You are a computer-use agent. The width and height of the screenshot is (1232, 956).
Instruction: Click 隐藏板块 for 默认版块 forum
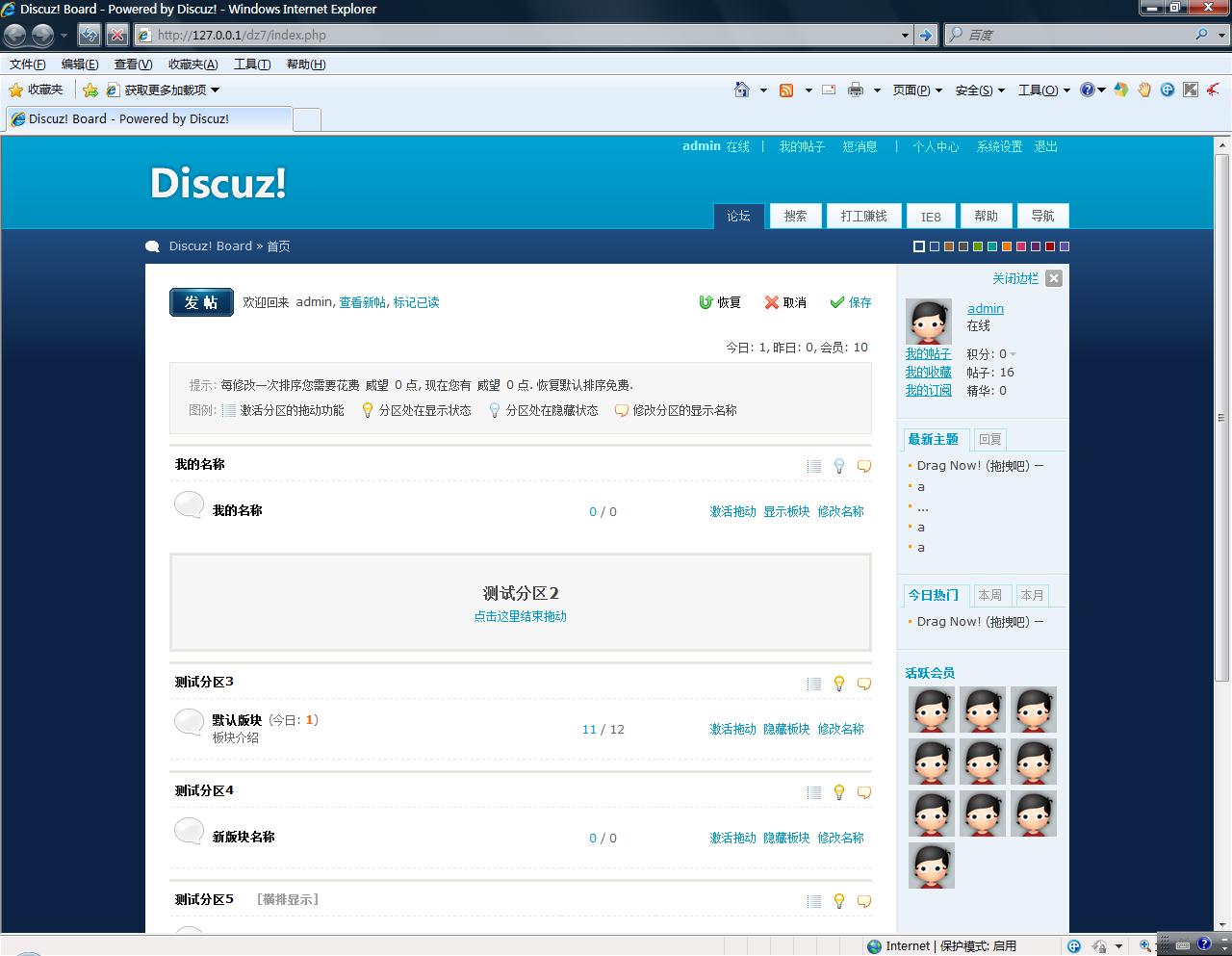[x=786, y=729]
